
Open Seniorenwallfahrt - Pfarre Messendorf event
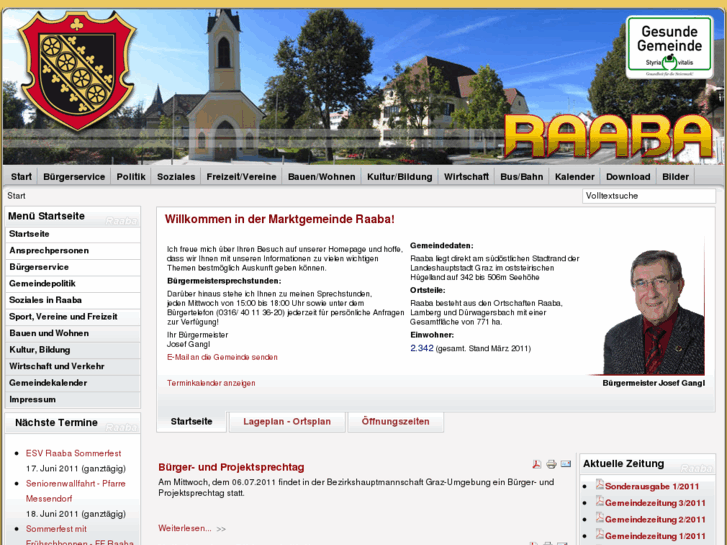[76, 491]
